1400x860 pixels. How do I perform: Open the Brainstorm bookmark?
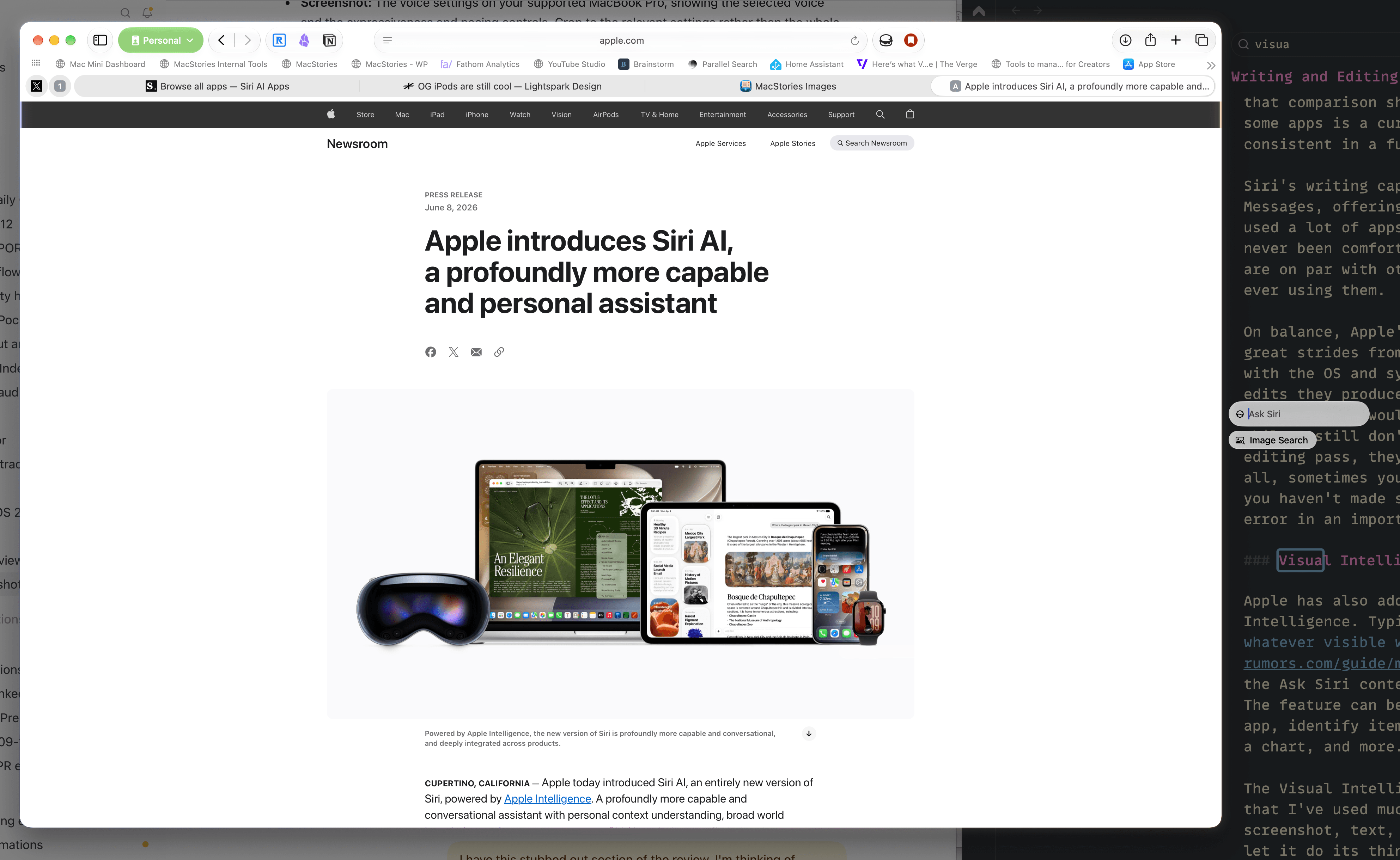646,64
